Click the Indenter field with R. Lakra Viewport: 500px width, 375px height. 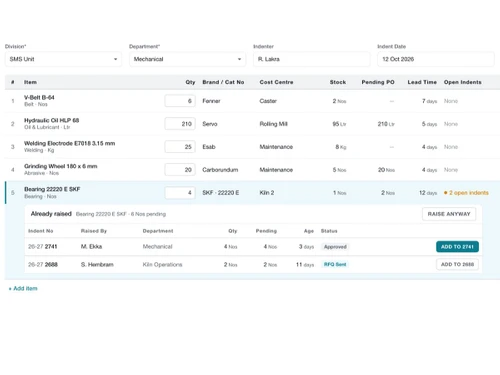pos(312,59)
